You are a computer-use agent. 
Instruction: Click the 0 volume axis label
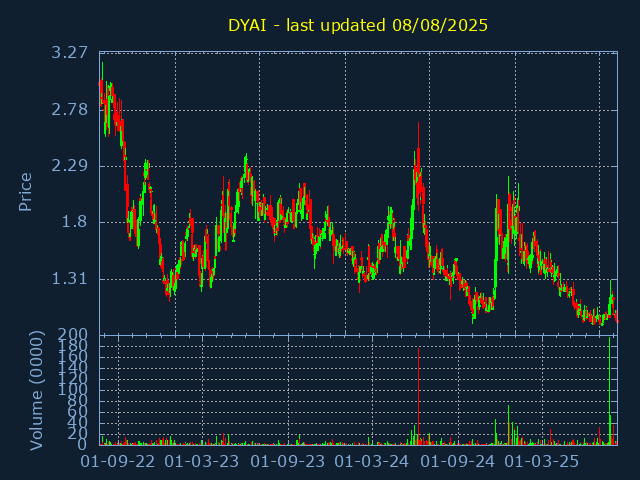point(83,444)
